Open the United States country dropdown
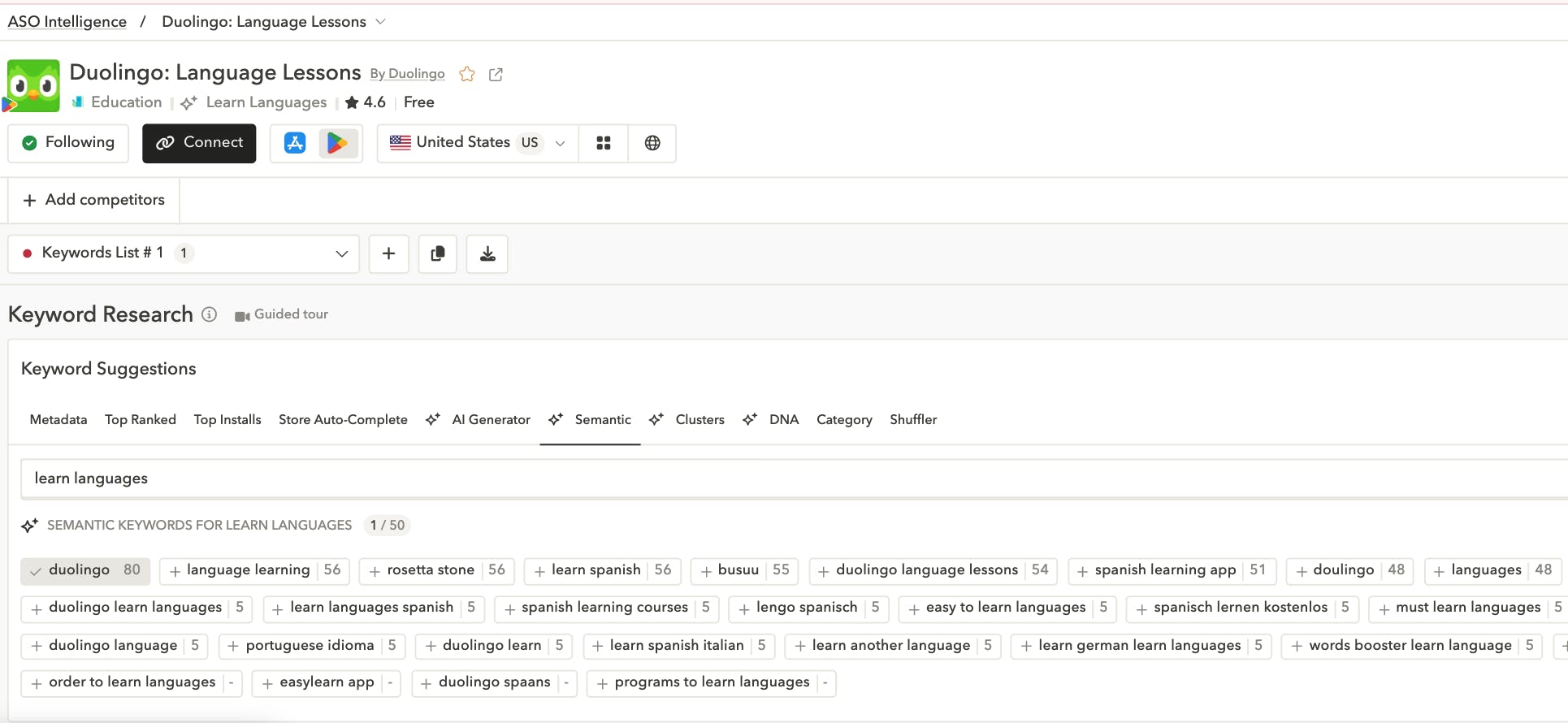 (478, 143)
